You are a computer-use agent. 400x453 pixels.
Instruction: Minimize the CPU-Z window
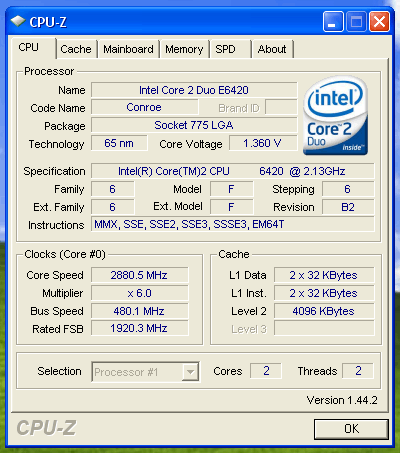(333, 22)
